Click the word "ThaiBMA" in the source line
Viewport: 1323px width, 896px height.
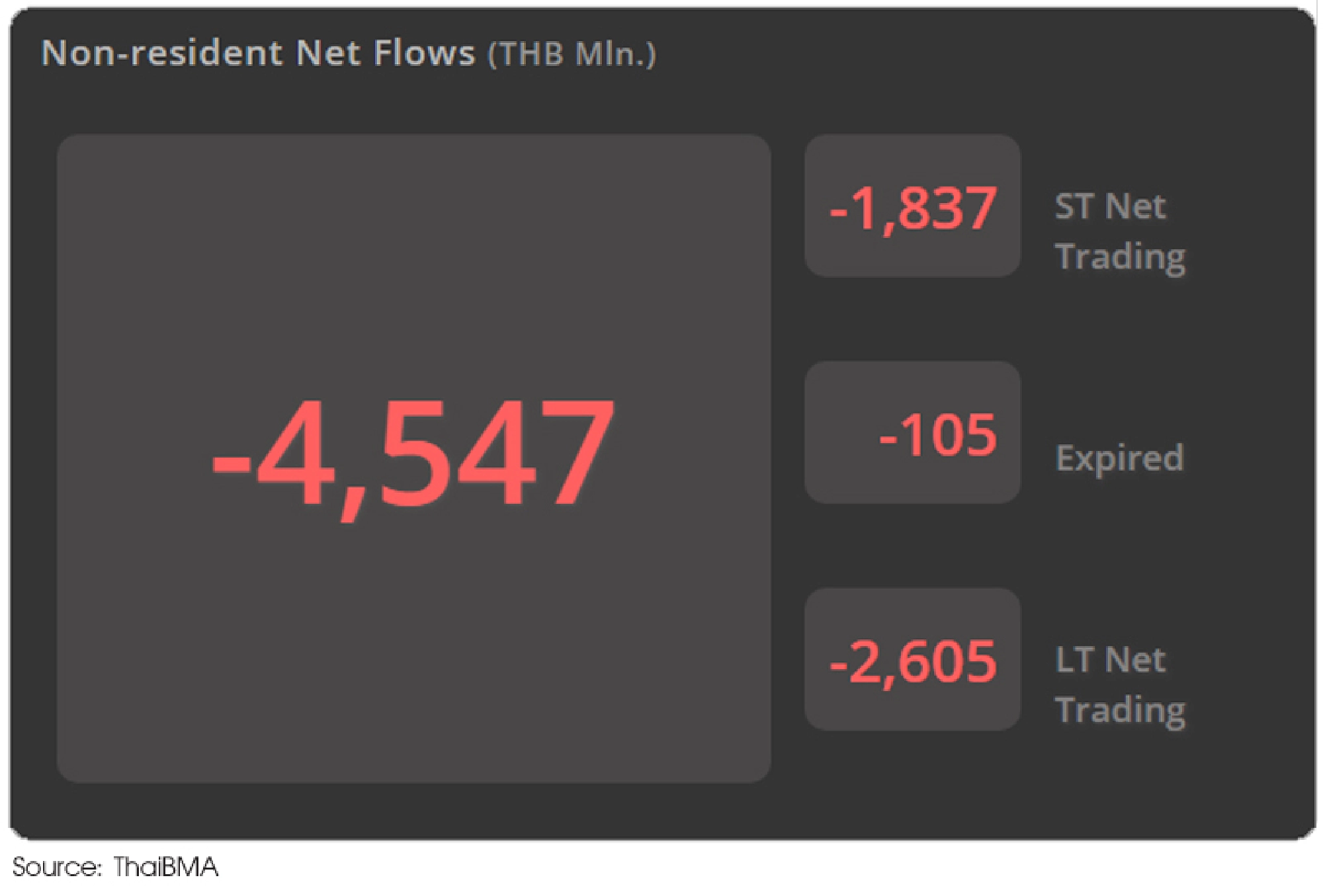(165, 867)
